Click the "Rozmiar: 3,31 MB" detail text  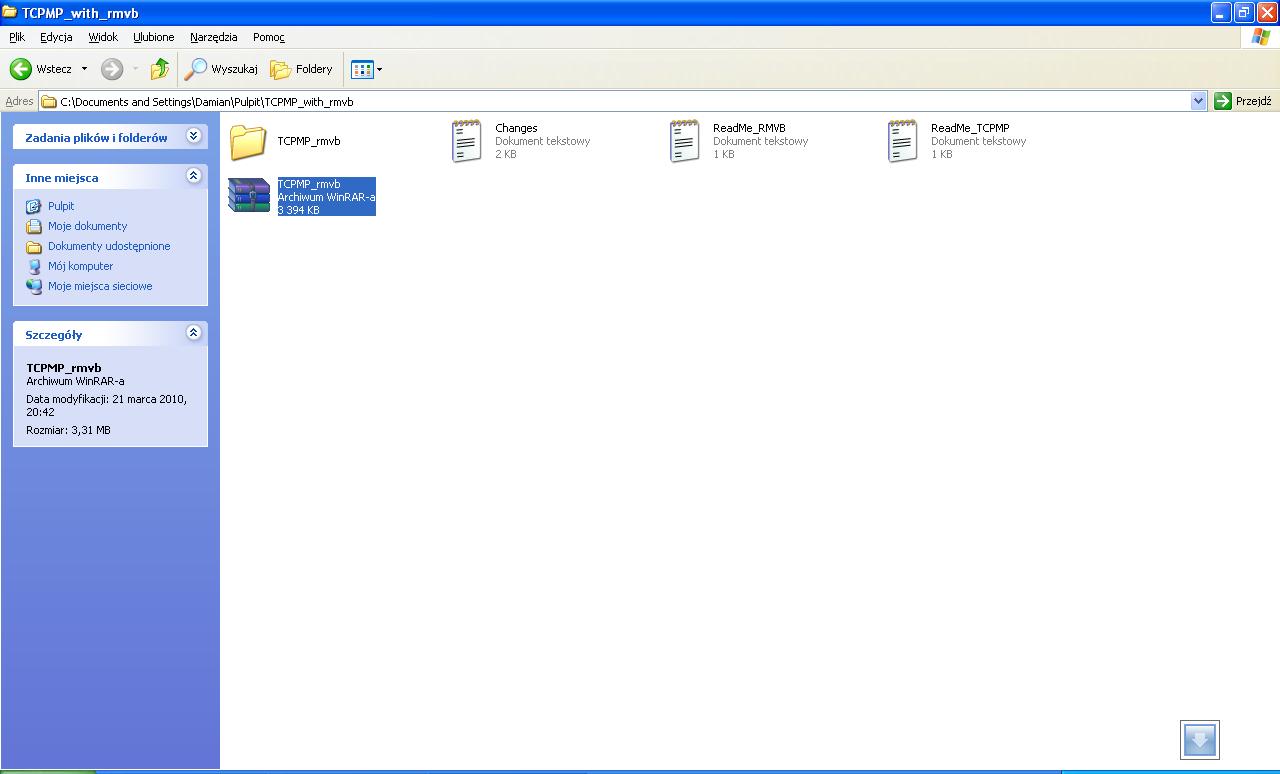point(68,430)
